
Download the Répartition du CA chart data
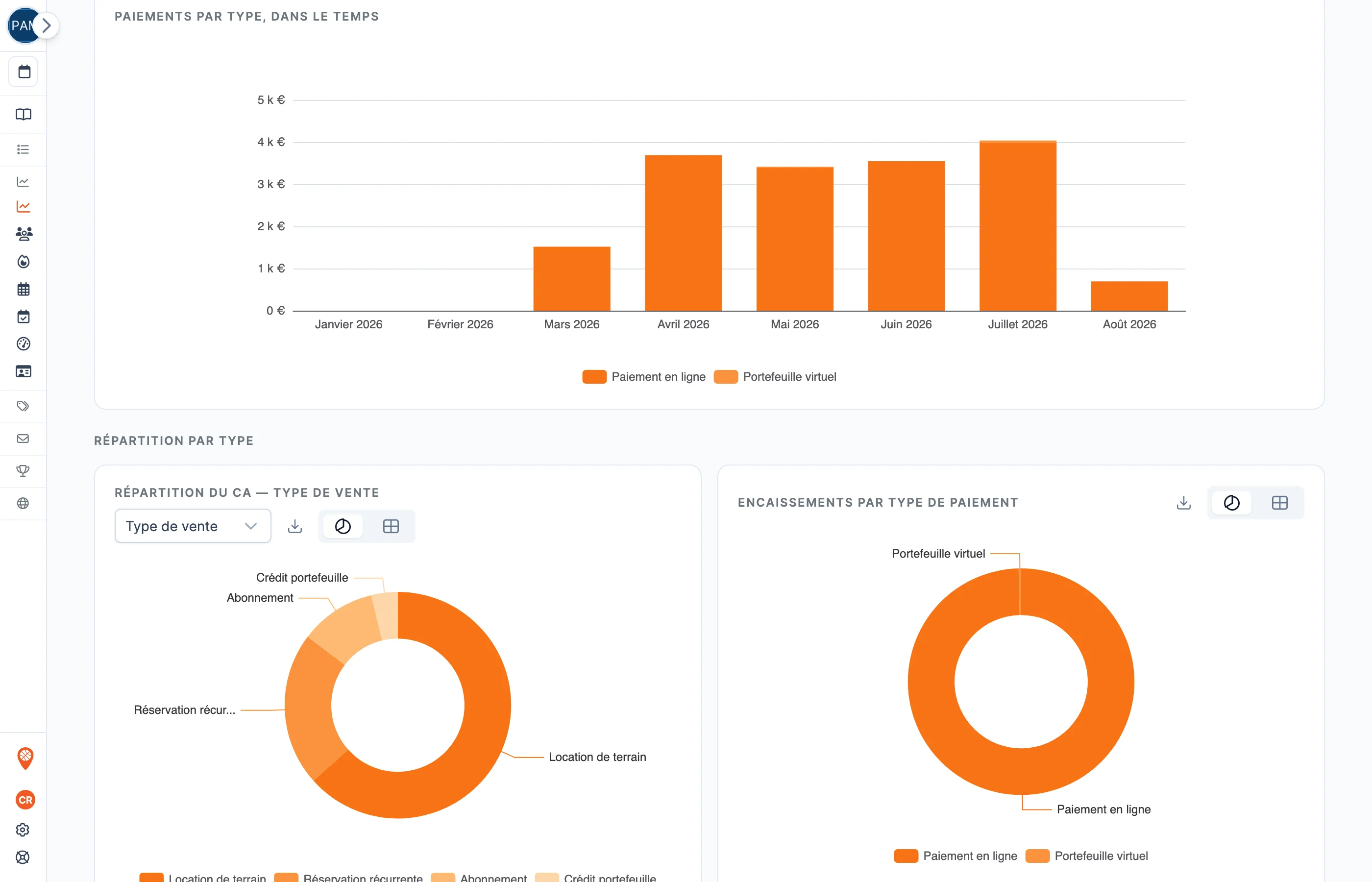(295, 526)
